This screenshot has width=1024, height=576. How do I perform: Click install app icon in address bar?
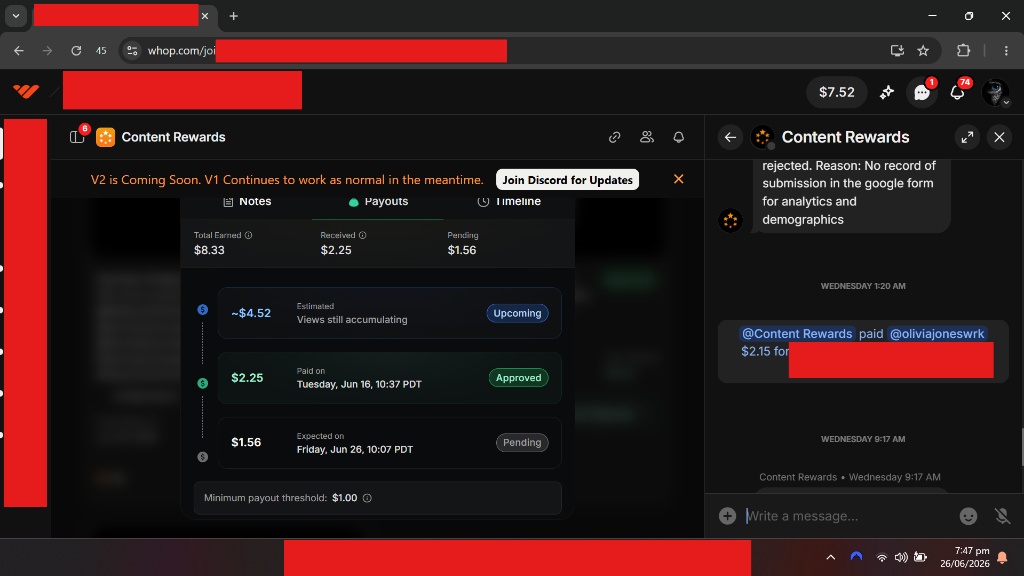(x=897, y=51)
